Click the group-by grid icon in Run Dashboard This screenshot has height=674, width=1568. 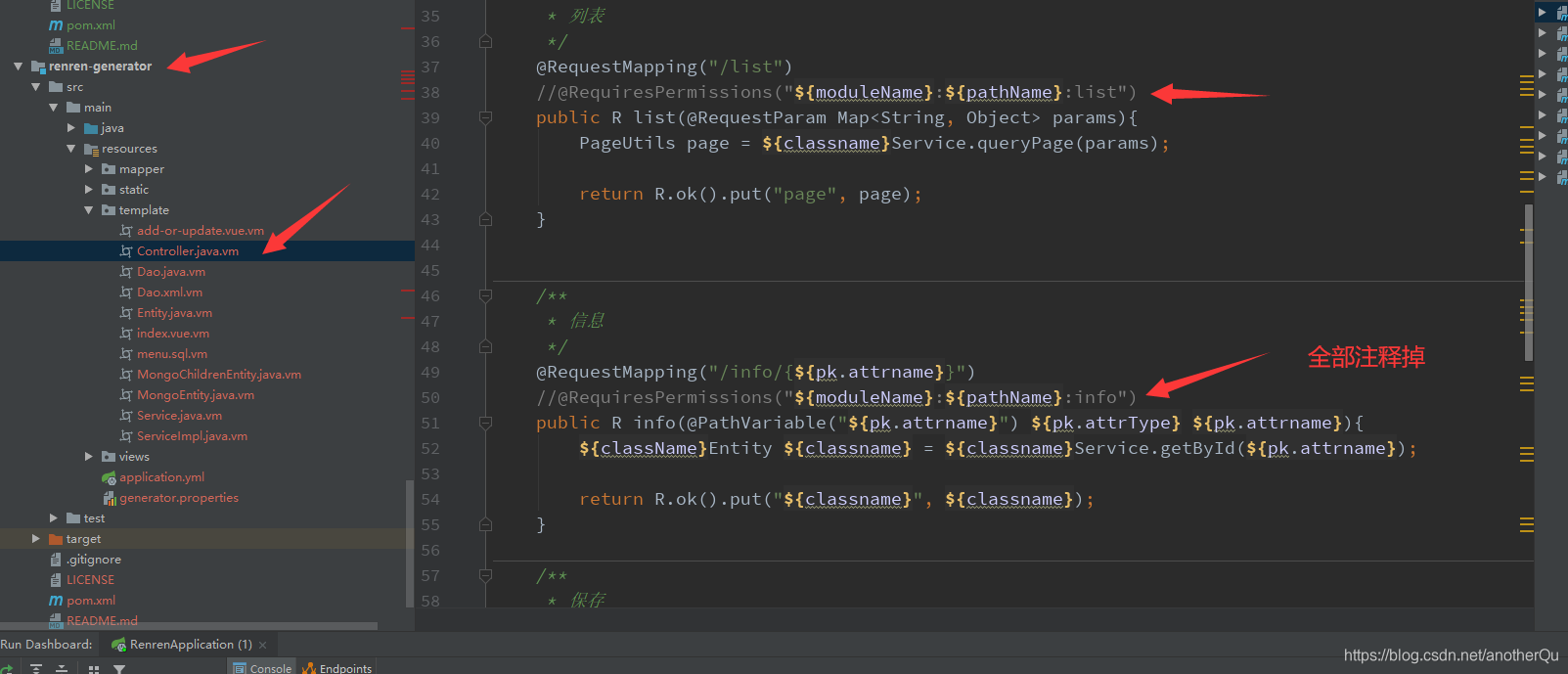(x=94, y=669)
